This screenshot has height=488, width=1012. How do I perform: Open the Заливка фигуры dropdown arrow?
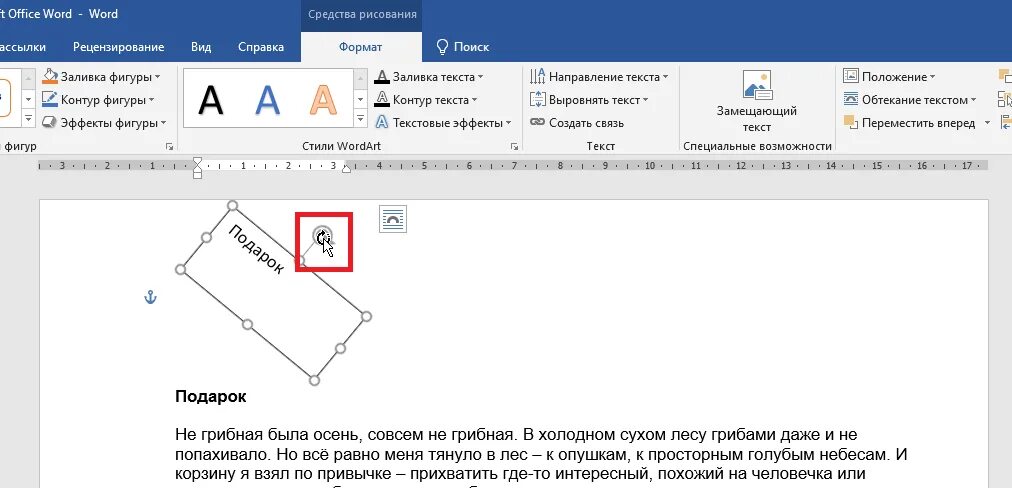point(157,77)
